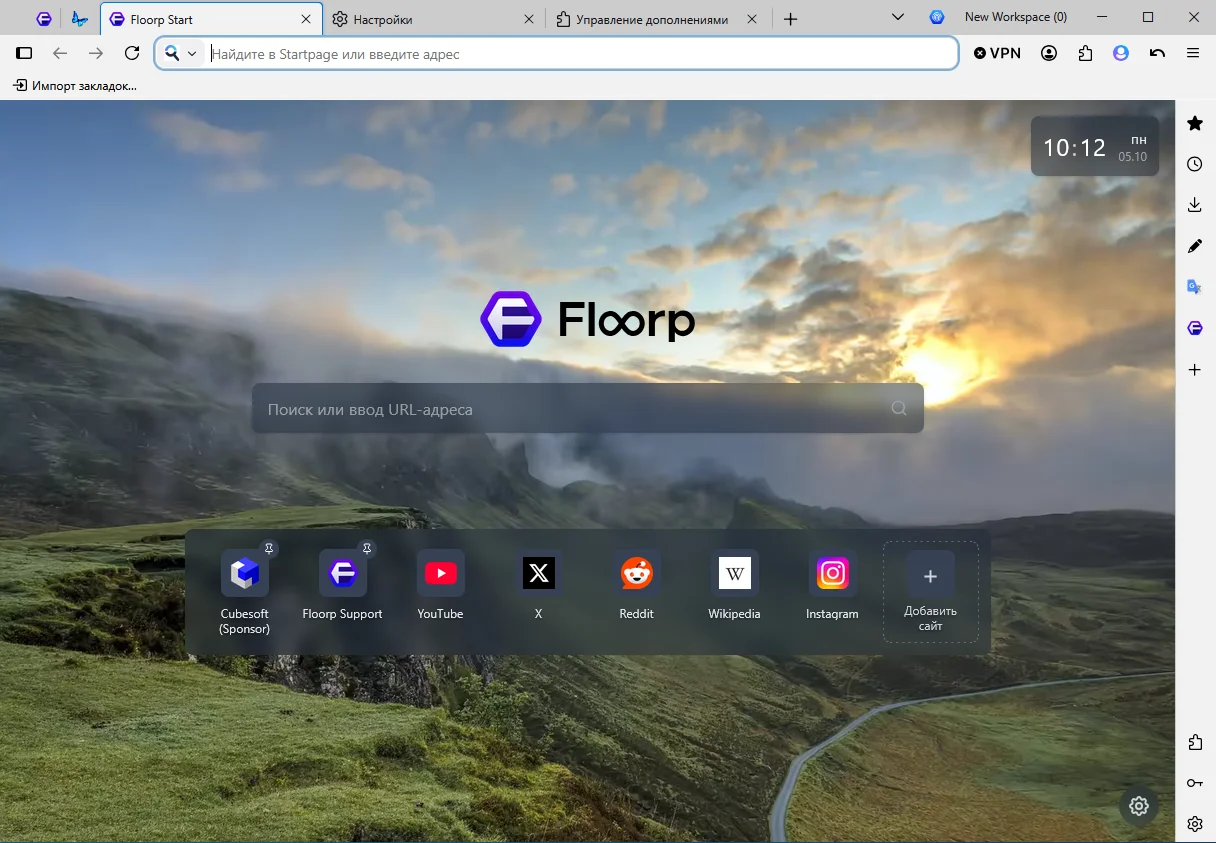Image resolution: width=1216 pixels, height=843 pixels.
Task: Click the purple profile avatar icon
Action: click(x=1121, y=53)
